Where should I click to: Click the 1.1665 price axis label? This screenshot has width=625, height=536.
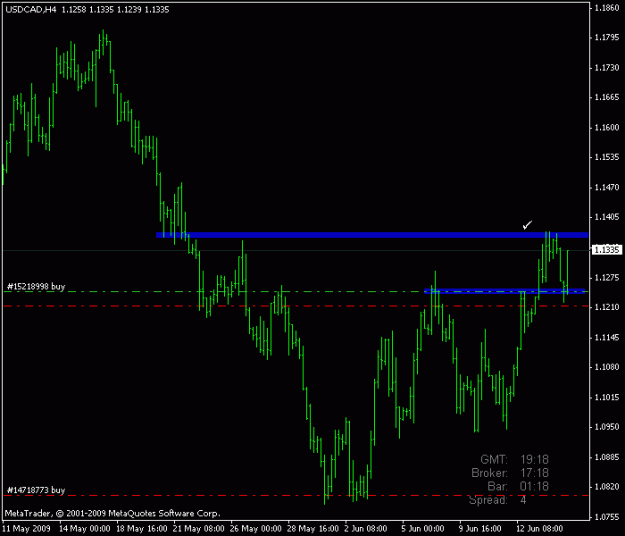[x=607, y=98]
